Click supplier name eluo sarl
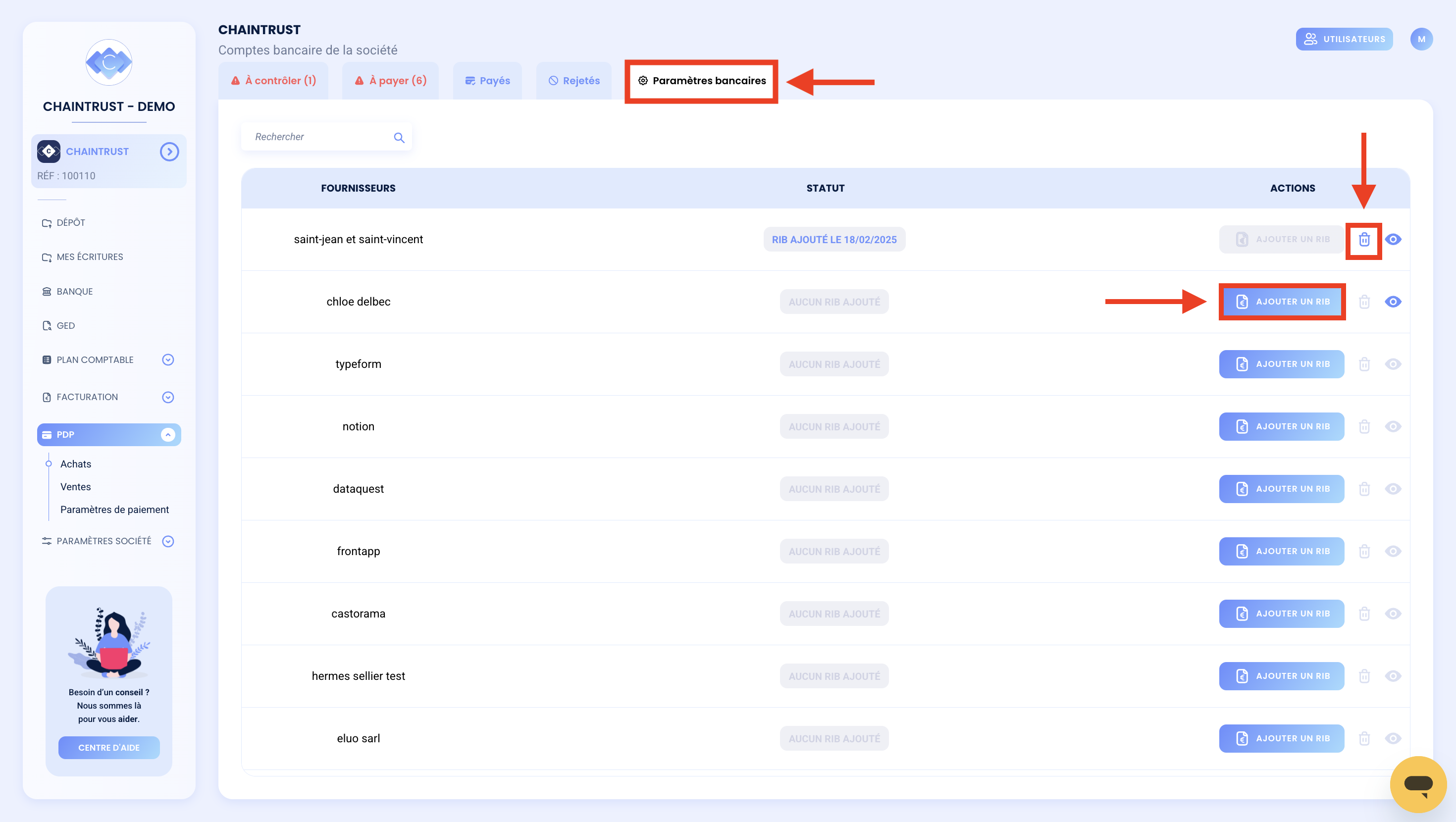Image resolution: width=1456 pixels, height=822 pixels. [x=358, y=738]
